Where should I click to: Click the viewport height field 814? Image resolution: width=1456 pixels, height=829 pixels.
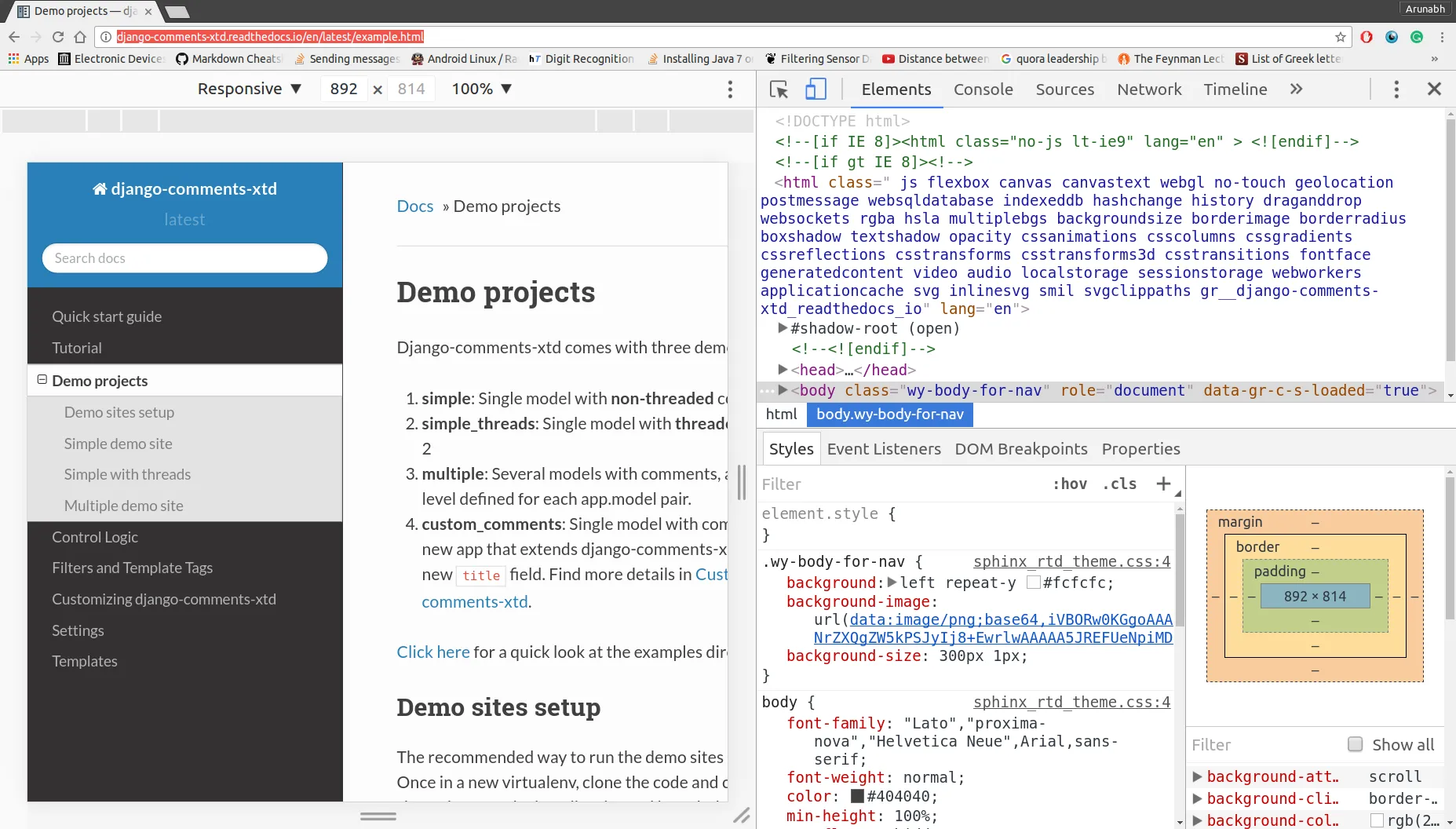(411, 89)
